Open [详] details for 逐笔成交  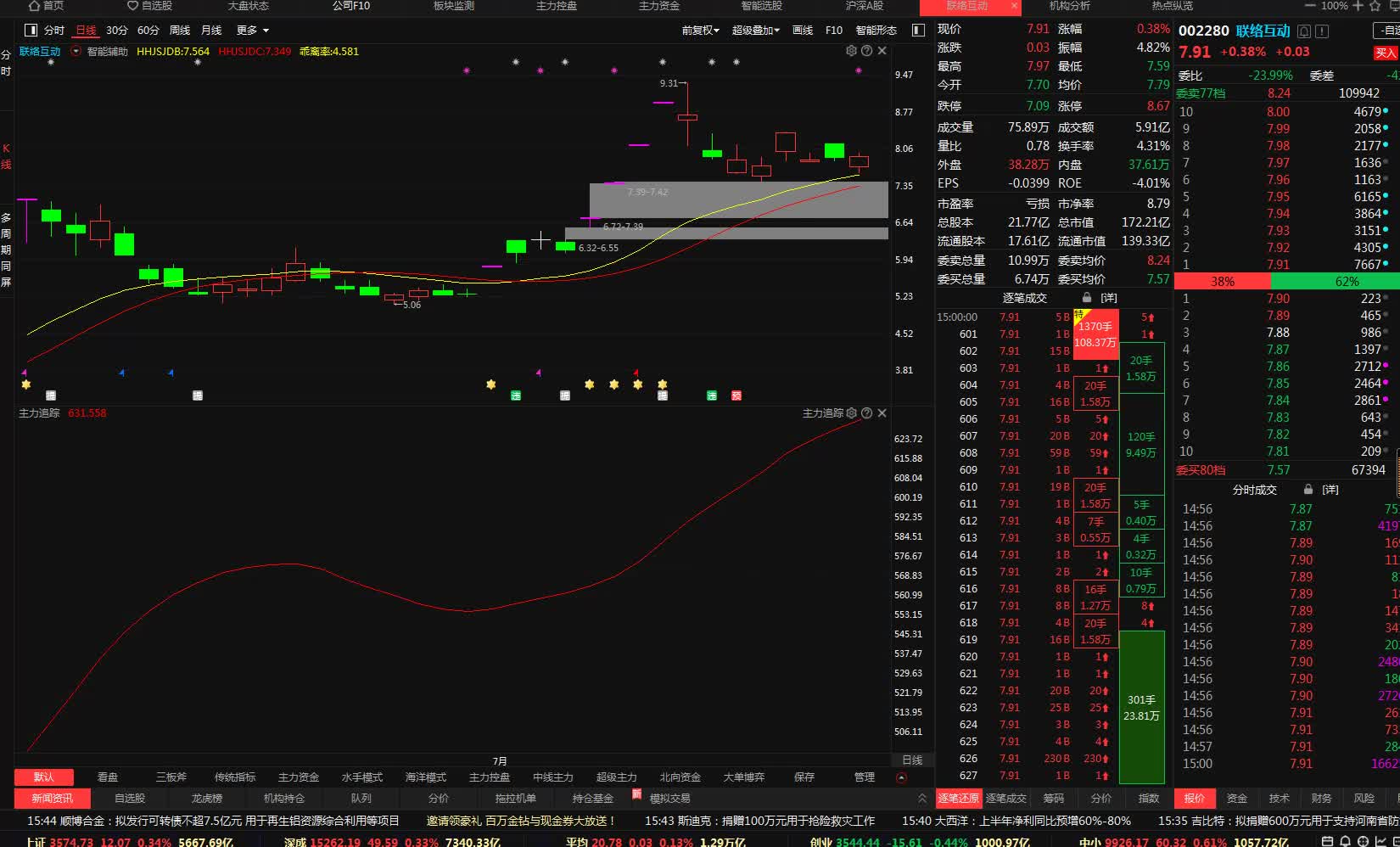click(x=1109, y=298)
